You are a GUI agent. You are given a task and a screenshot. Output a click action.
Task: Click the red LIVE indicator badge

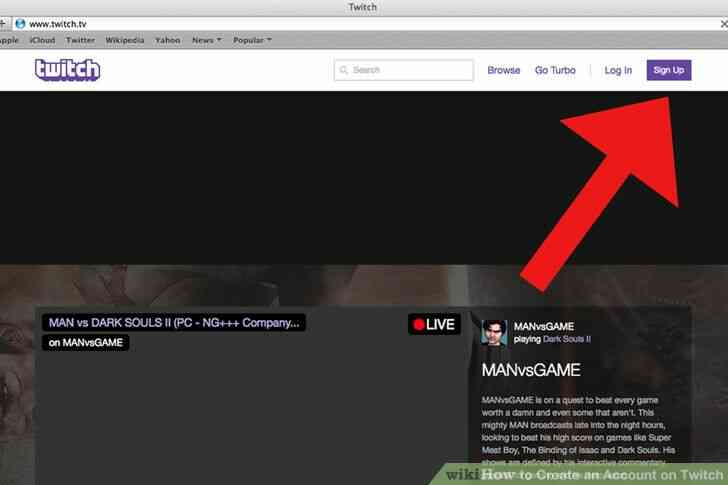(x=434, y=324)
